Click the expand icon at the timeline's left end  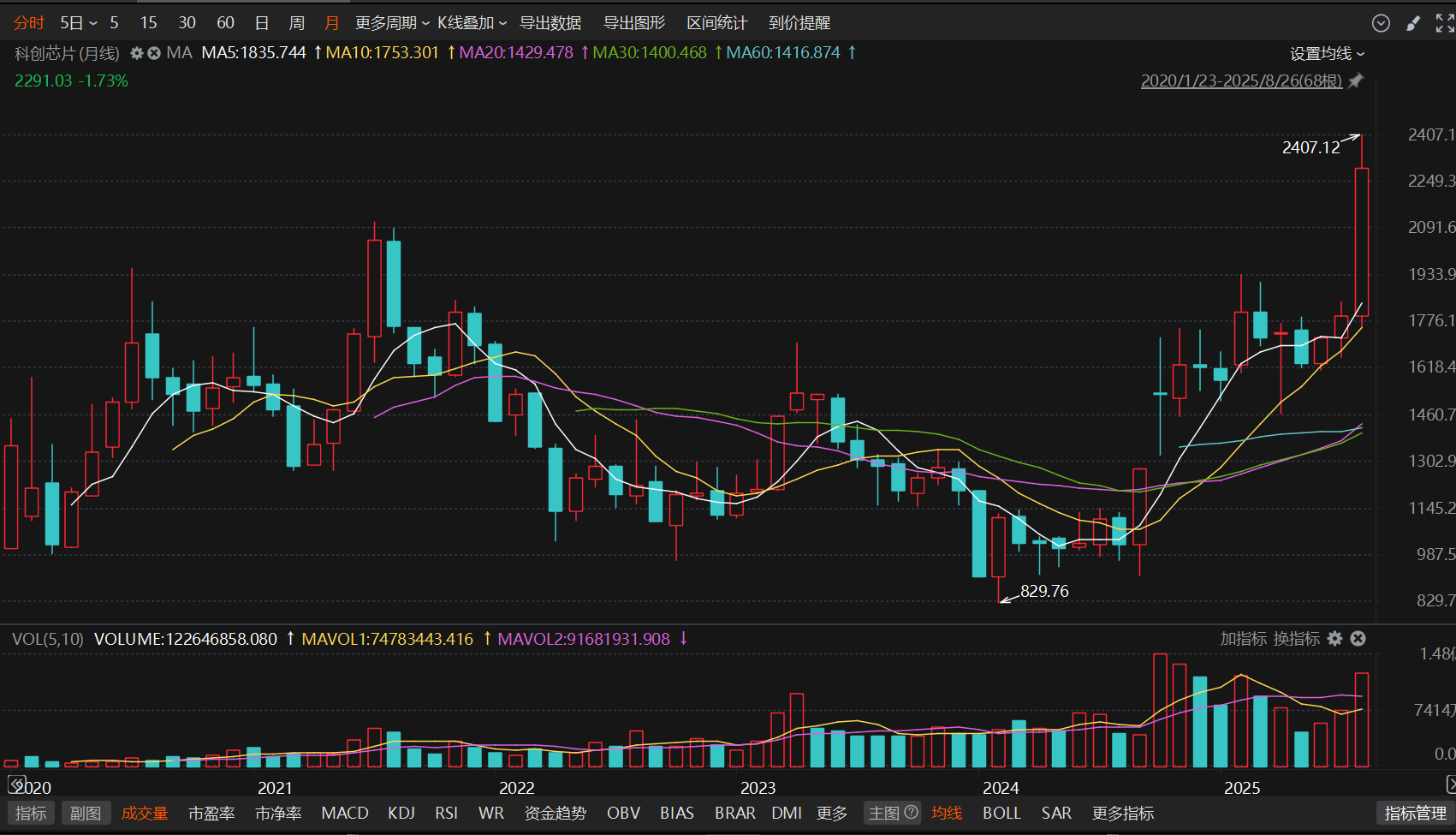click(16, 783)
